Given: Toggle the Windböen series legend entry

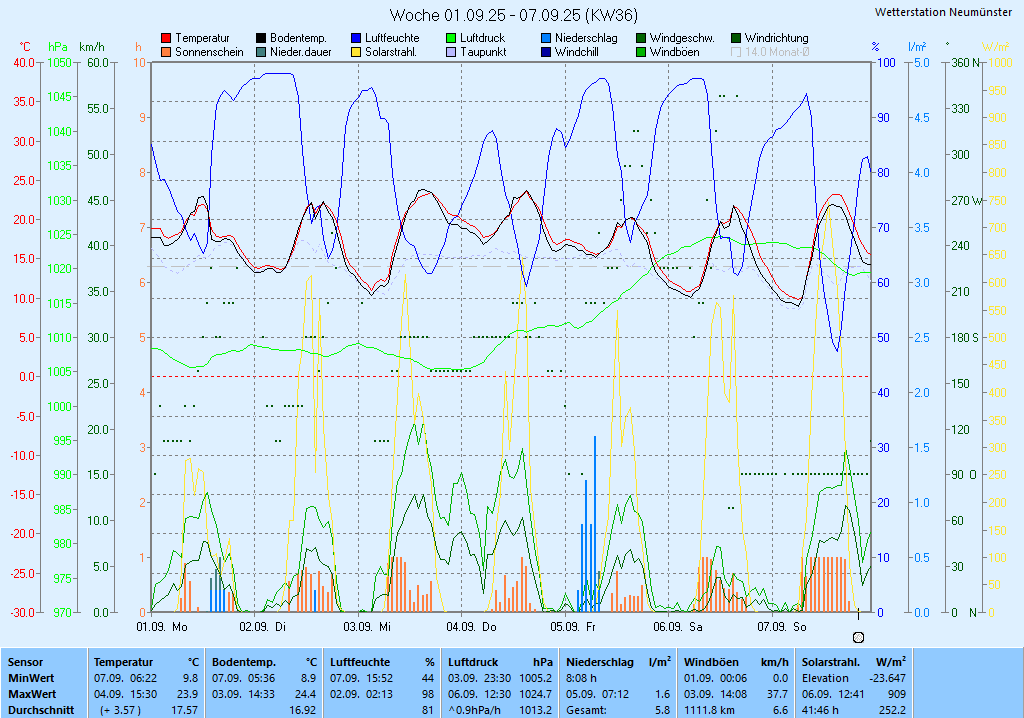Looking at the screenshot, I should coord(673,52).
